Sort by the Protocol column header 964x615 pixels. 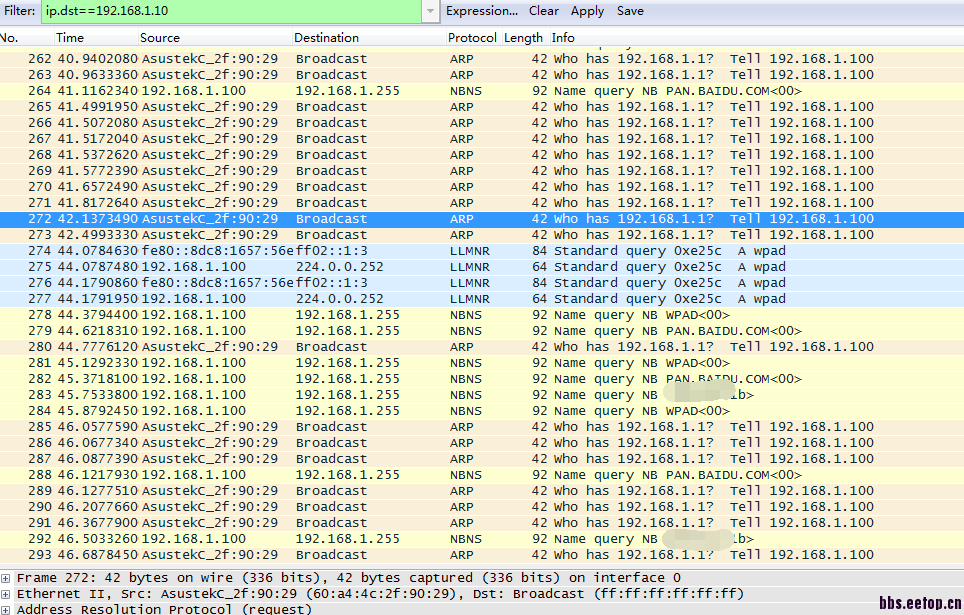pos(472,38)
